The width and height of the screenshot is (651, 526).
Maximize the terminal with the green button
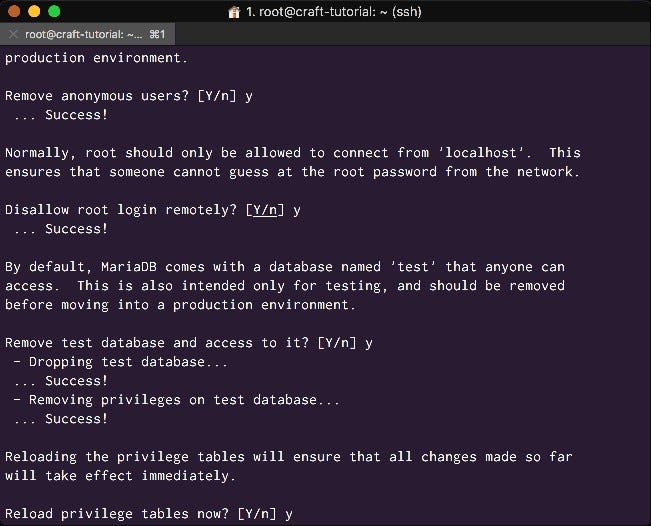[x=54, y=11]
